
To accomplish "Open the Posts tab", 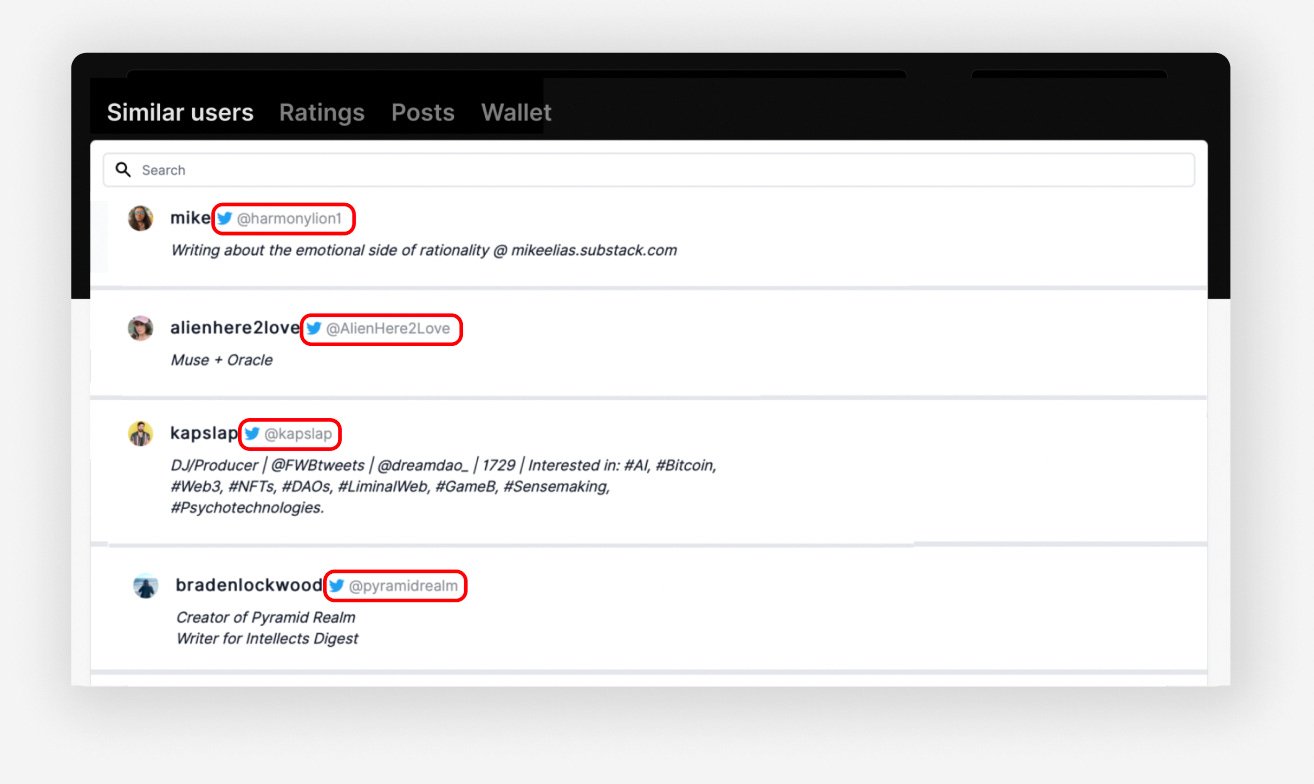I will click(x=423, y=113).
